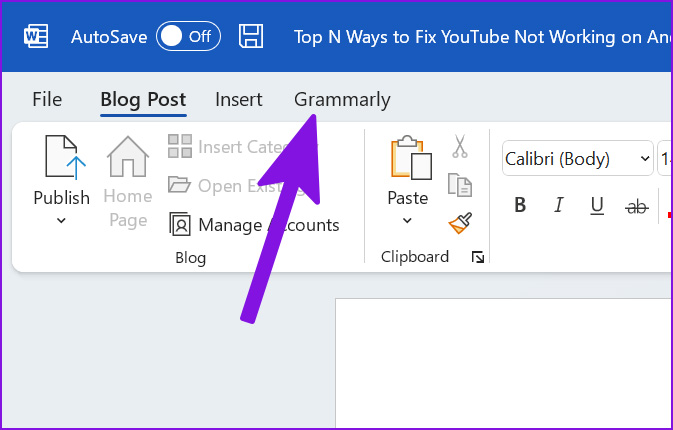Select the Format Painter brush
This screenshot has height=430, width=673.
pos(460,223)
